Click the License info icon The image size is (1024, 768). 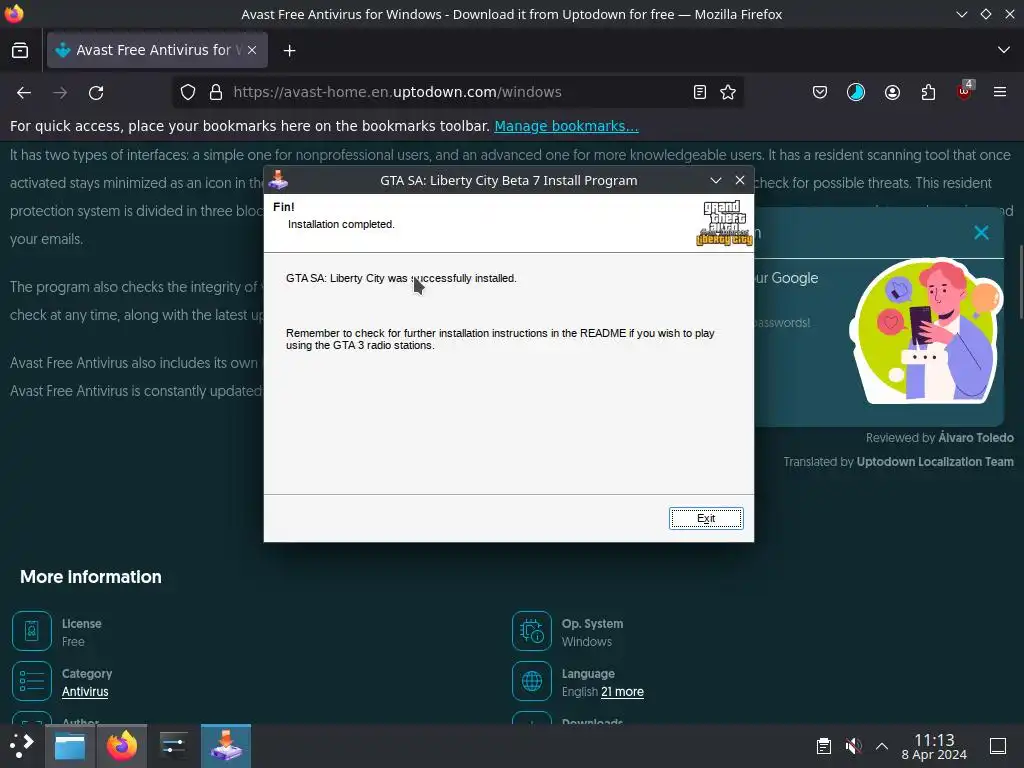(31, 631)
